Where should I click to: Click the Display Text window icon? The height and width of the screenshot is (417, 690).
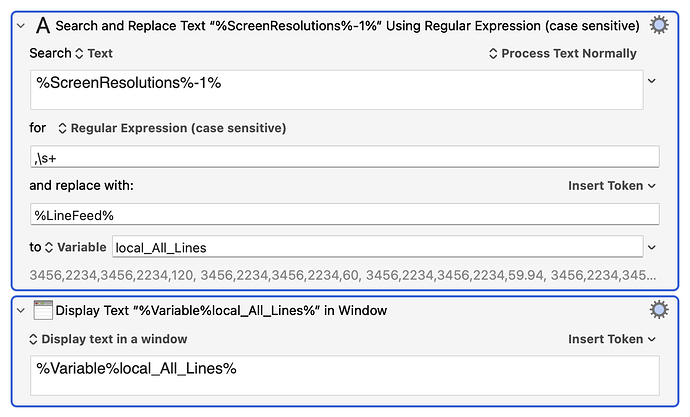(x=43, y=310)
